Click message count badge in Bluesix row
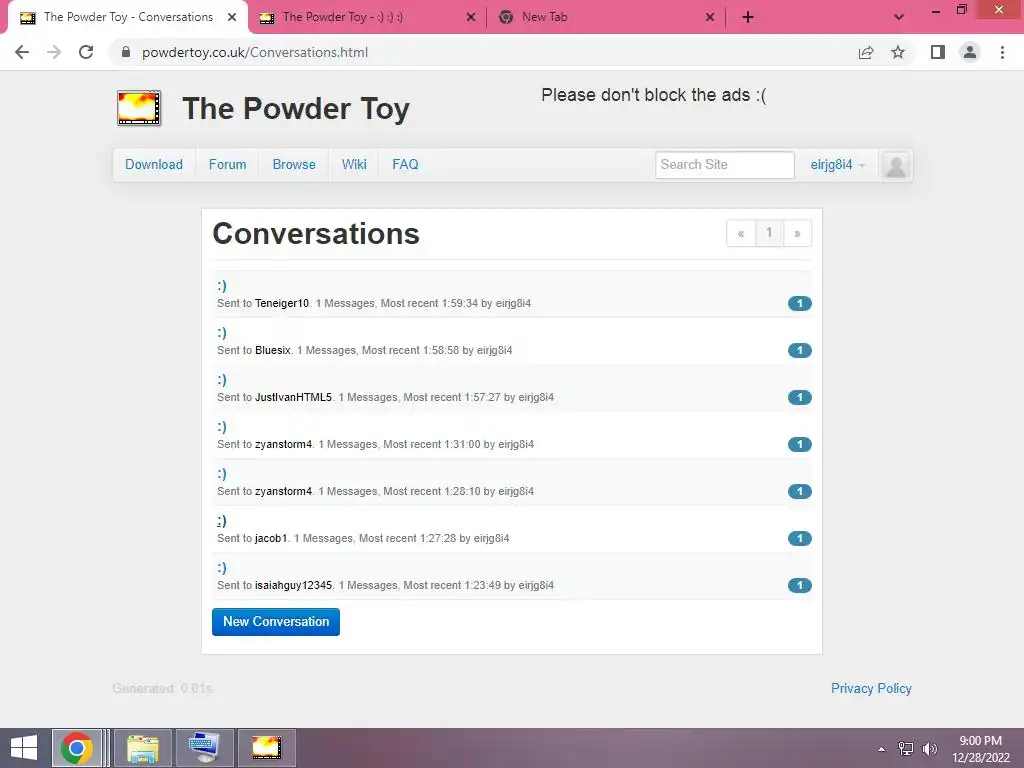The height and width of the screenshot is (768, 1024). [799, 350]
